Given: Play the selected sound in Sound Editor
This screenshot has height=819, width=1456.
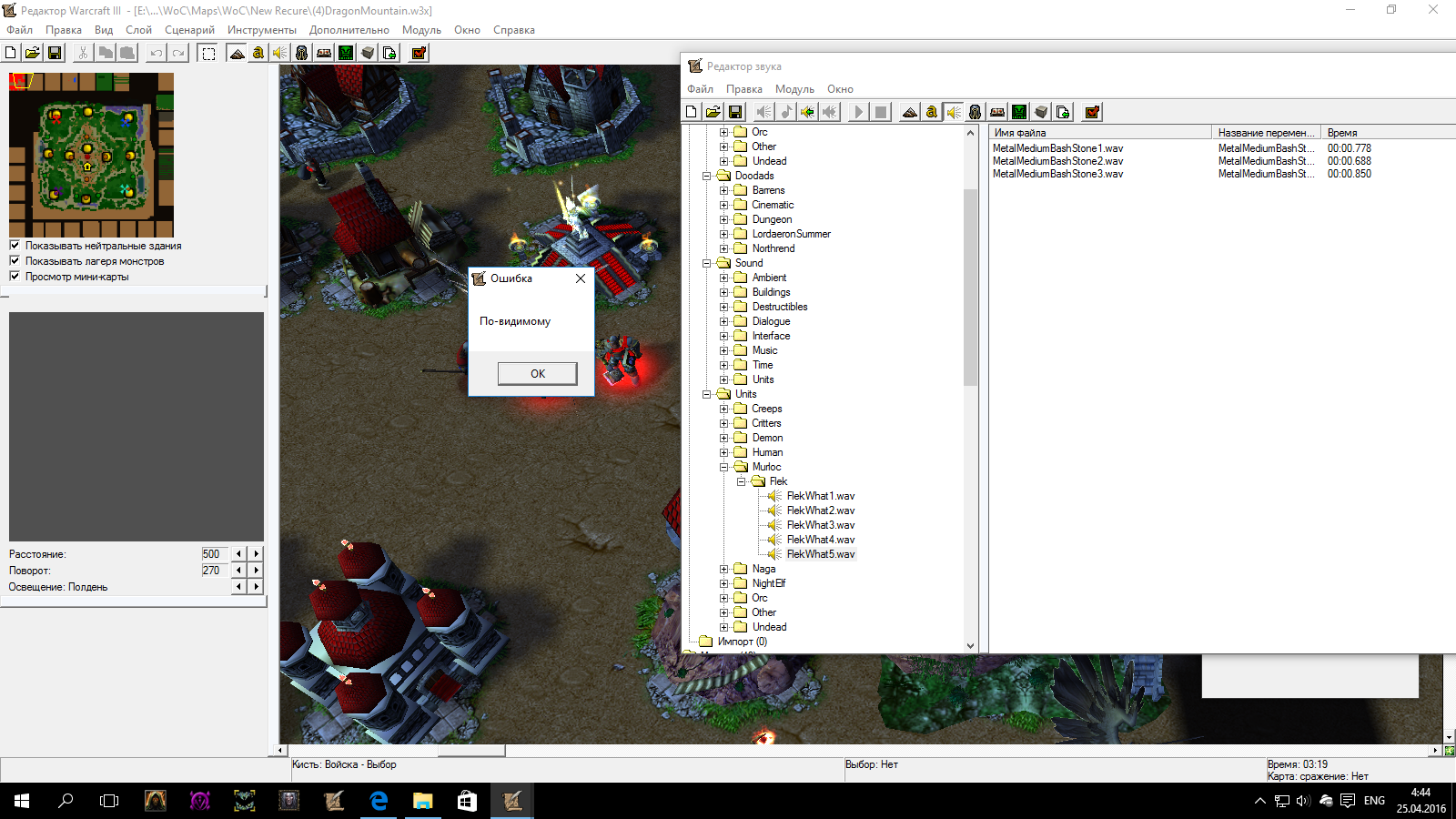Looking at the screenshot, I should point(859,112).
